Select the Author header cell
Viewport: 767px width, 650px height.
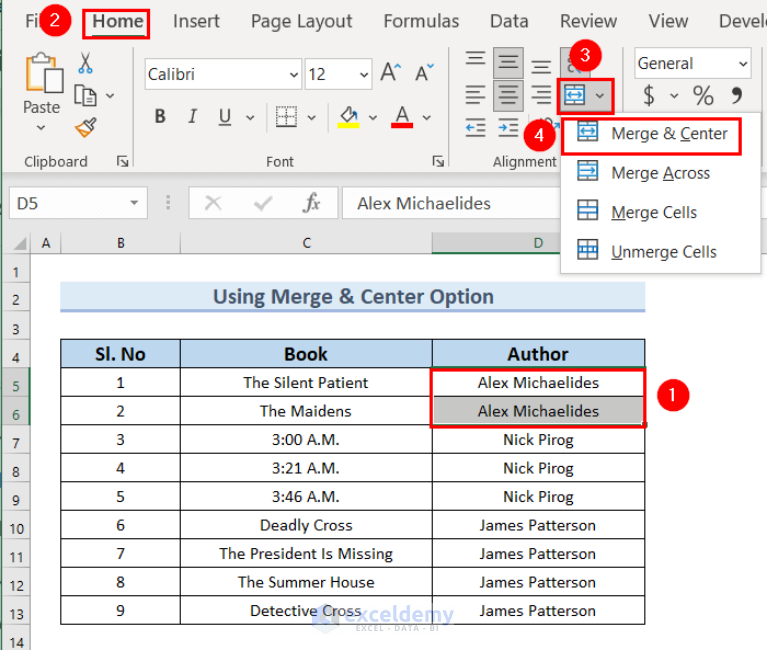click(538, 354)
